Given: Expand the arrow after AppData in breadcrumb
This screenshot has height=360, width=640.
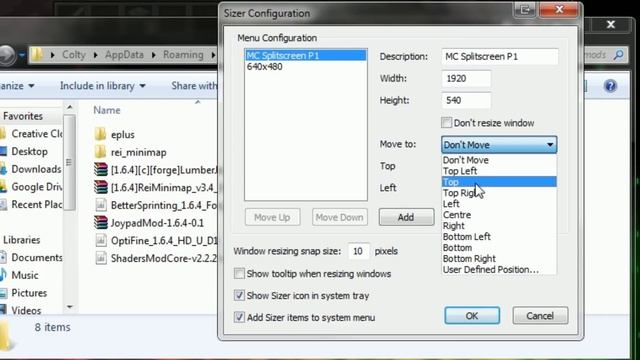Looking at the screenshot, I should [154, 55].
